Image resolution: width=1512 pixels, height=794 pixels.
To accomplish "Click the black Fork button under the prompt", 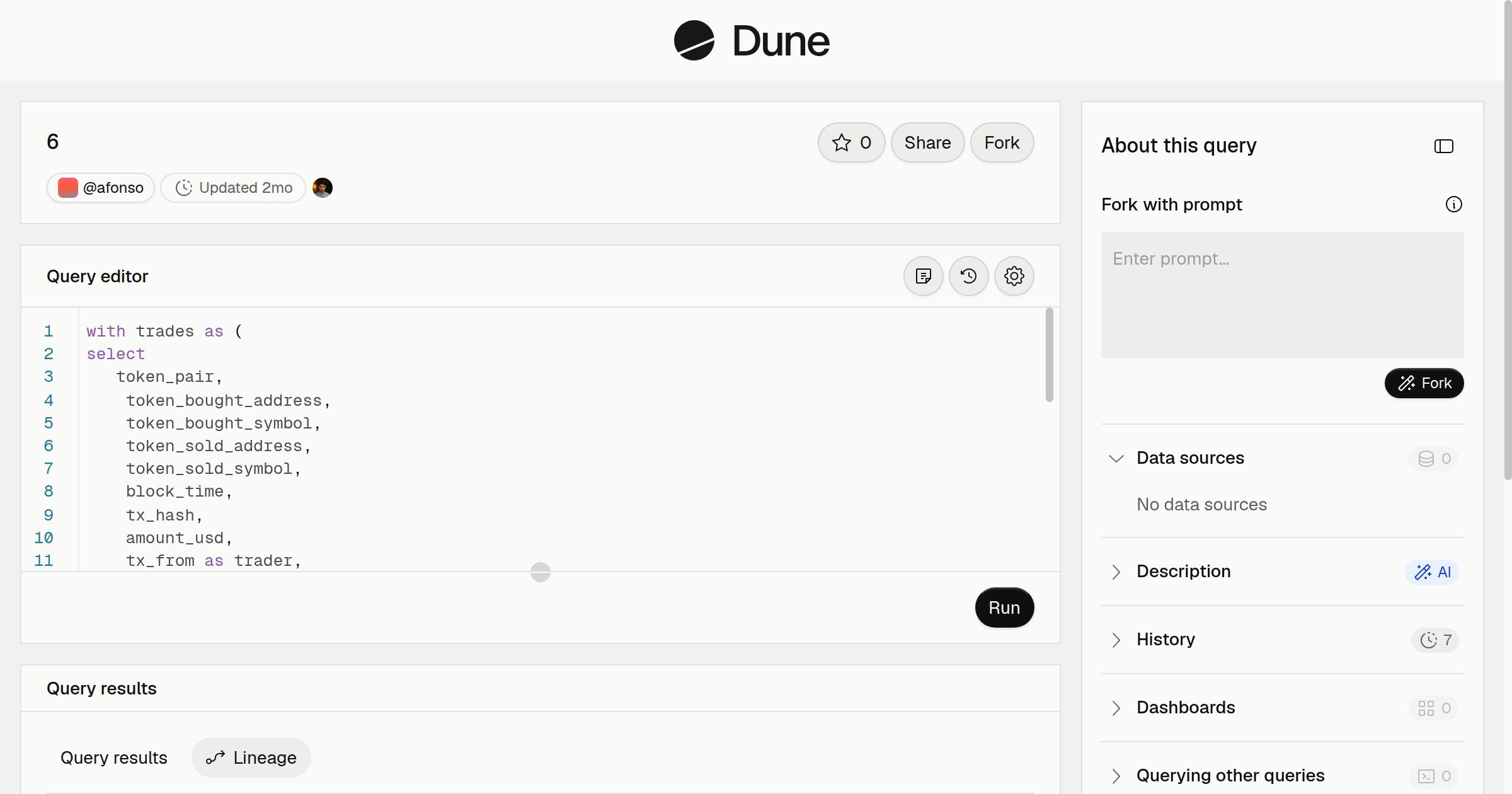I will click(x=1424, y=383).
